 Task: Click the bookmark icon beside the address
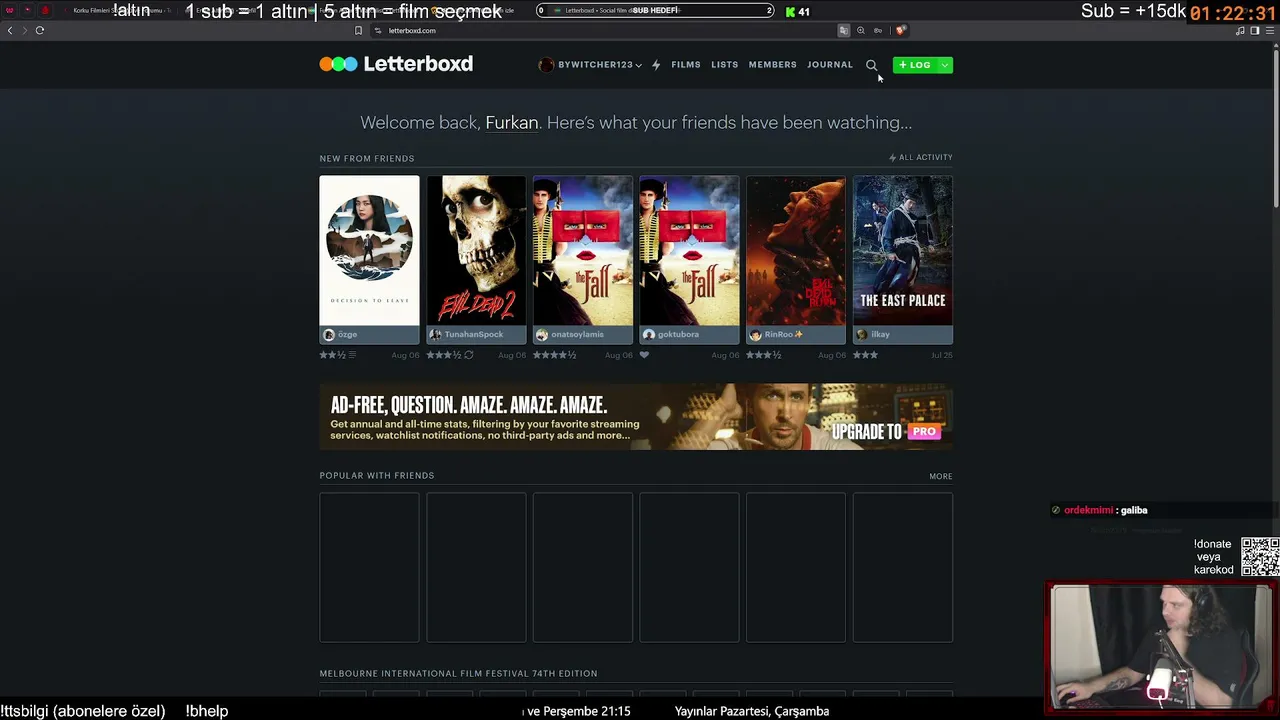[x=358, y=31]
